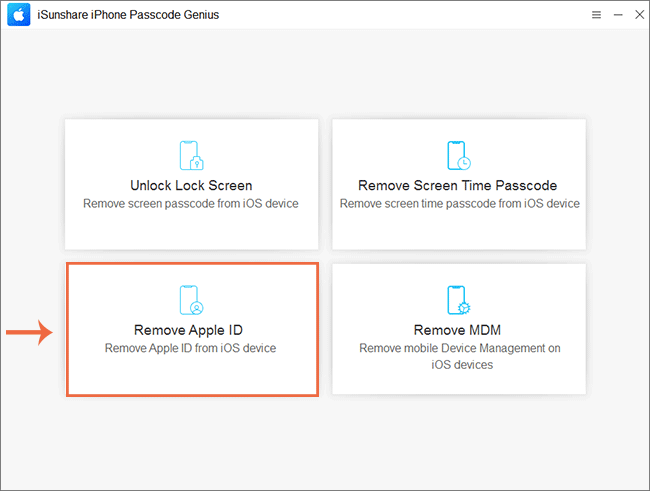The image size is (650, 491).
Task: Click empty area of Unlock Lock Screen card
Action: coord(191,230)
